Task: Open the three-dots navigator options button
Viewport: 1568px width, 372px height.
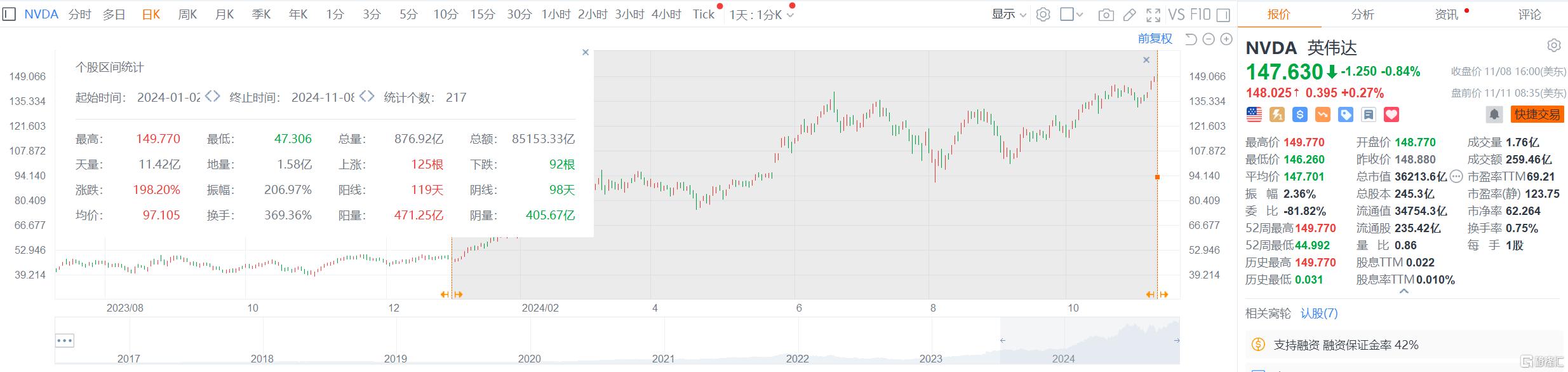Action: click(x=65, y=340)
